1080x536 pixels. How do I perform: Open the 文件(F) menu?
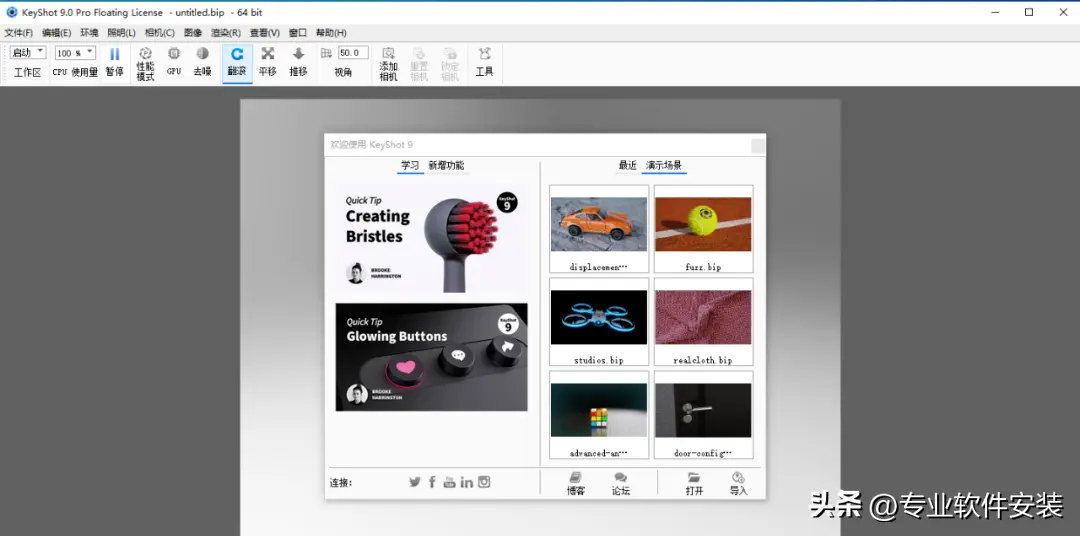(x=18, y=33)
